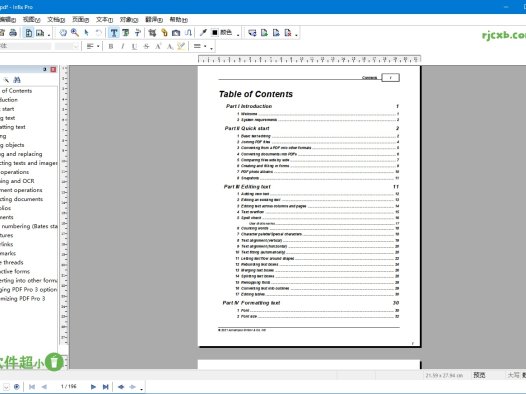Open the 视图 menu
Viewport: 526px width, 394px height.
pyautogui.click(x=31, y=20)
